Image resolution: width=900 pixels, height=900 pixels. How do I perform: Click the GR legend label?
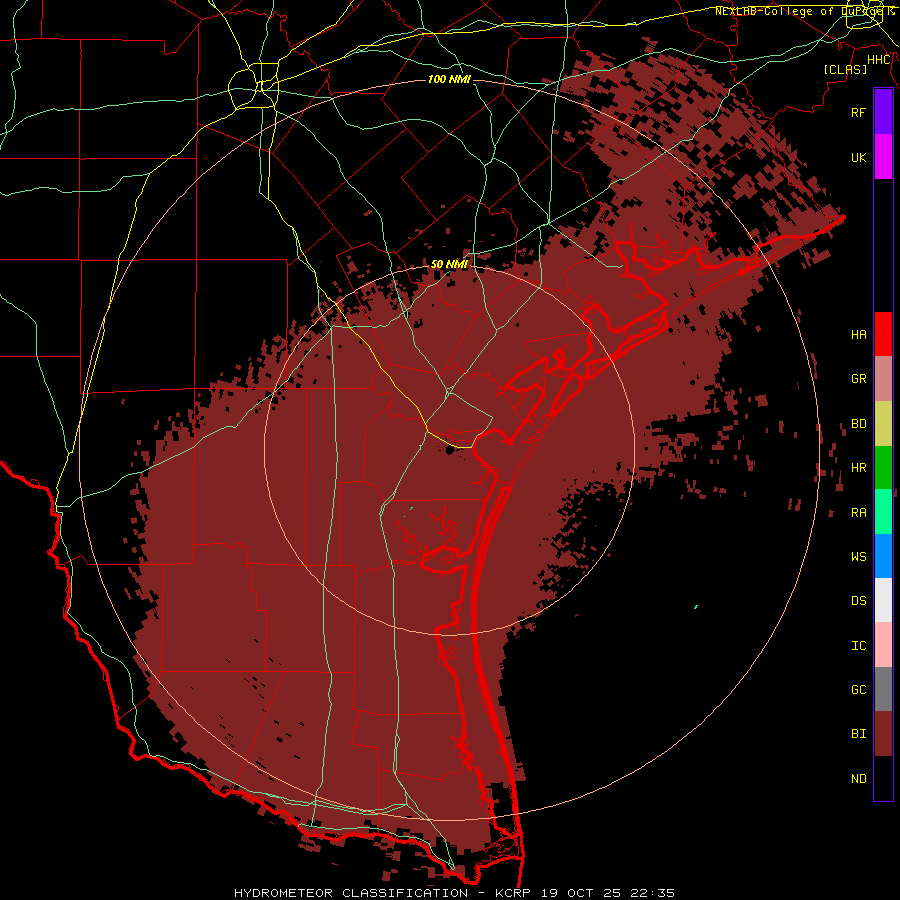coord(859,379)
